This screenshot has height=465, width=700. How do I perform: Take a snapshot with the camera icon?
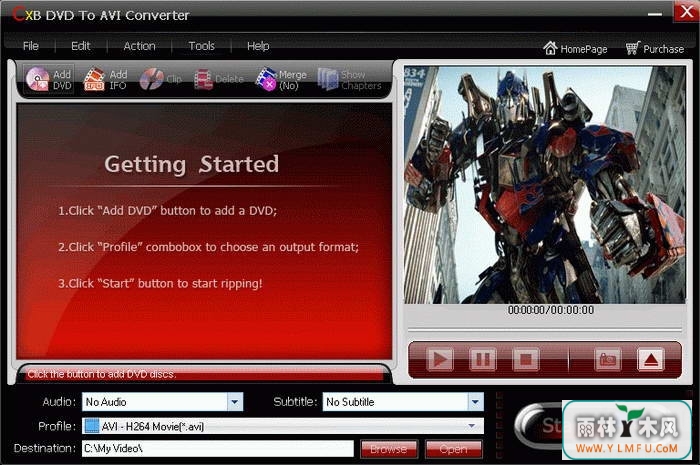click(x=608, y=359)
